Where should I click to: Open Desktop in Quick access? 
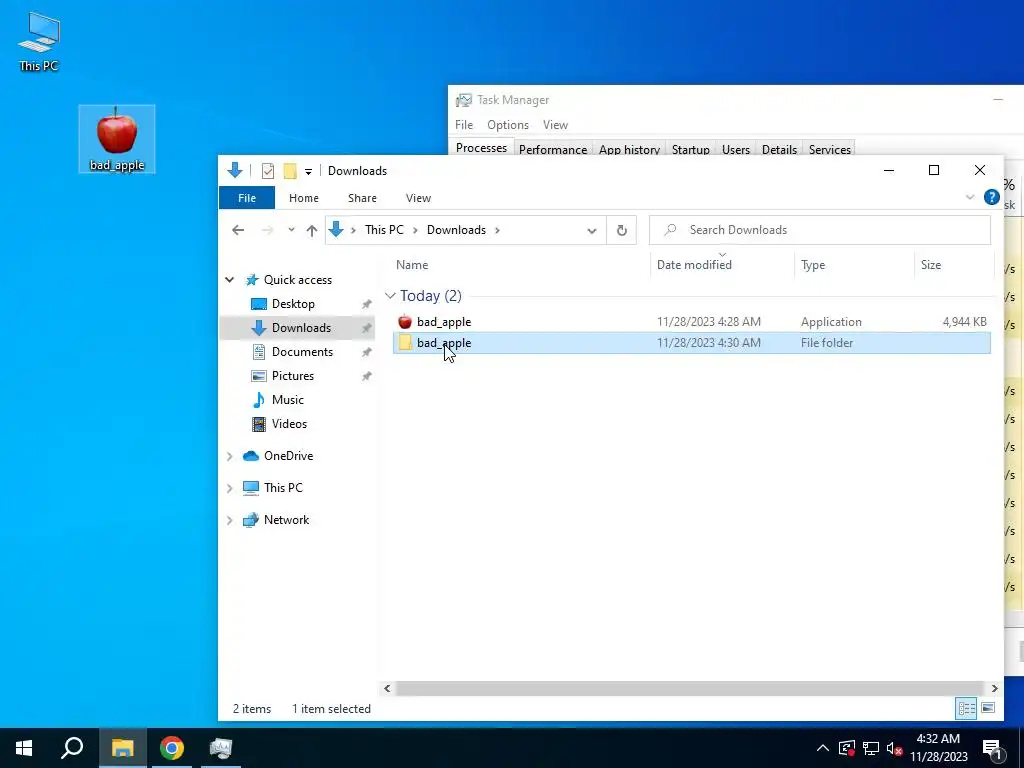[293, 304]
